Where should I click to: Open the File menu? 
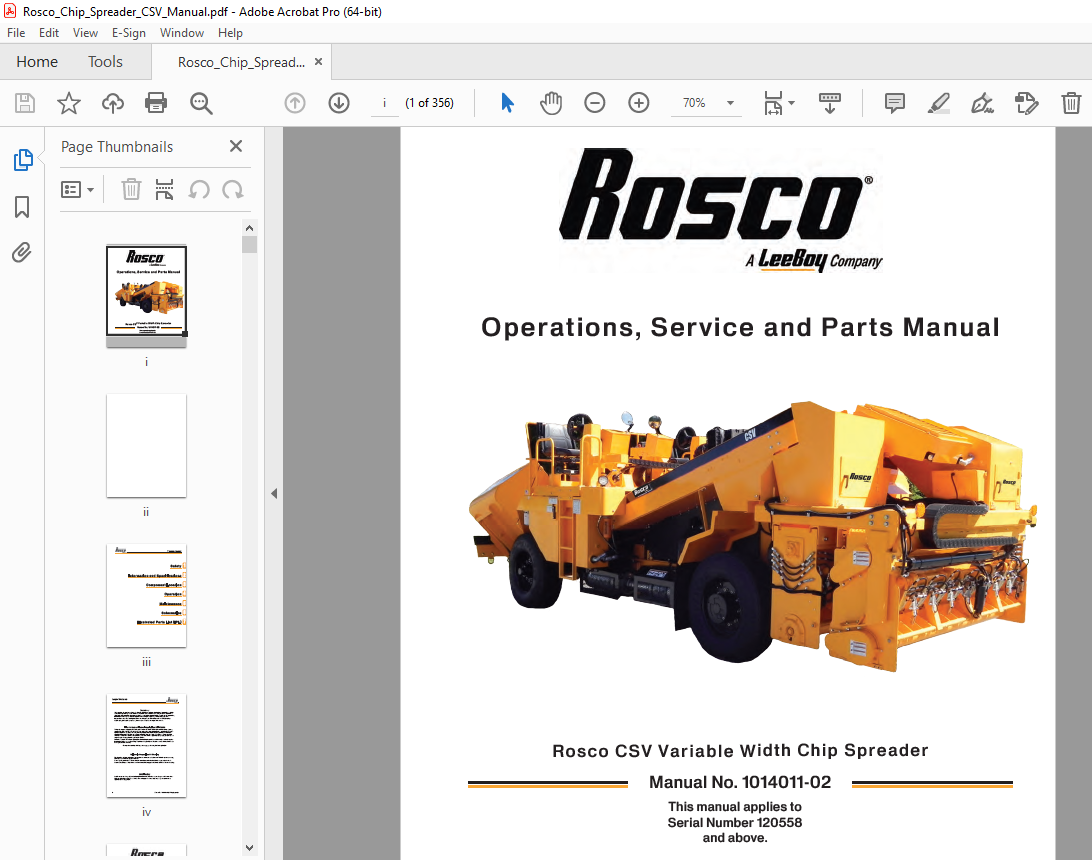pos(16,33)
